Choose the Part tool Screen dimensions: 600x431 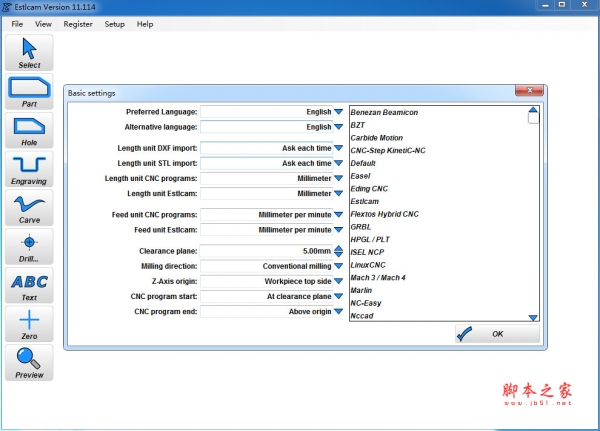(29, 92)
